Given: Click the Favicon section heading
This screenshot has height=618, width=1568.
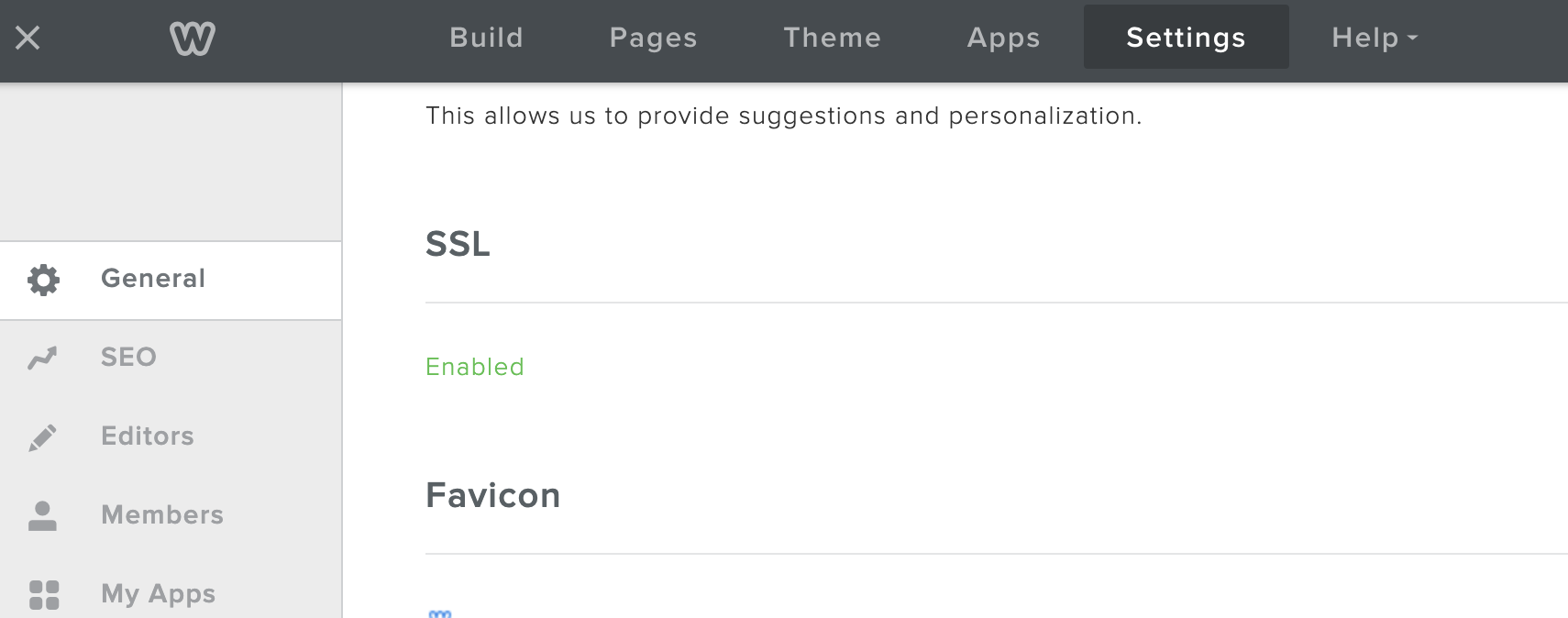Looking at the screenshot, I should coord(492,495).
